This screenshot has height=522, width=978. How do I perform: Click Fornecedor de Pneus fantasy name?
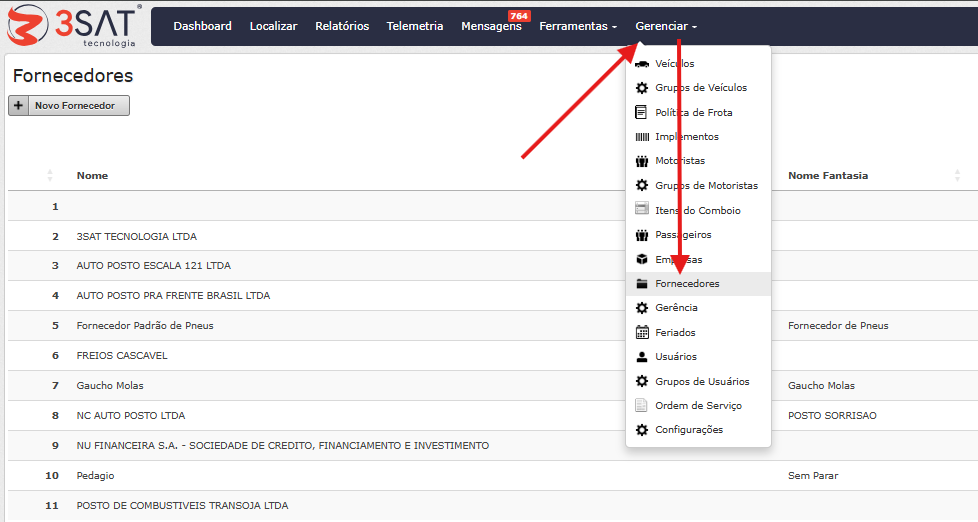[x=838, y=326]
